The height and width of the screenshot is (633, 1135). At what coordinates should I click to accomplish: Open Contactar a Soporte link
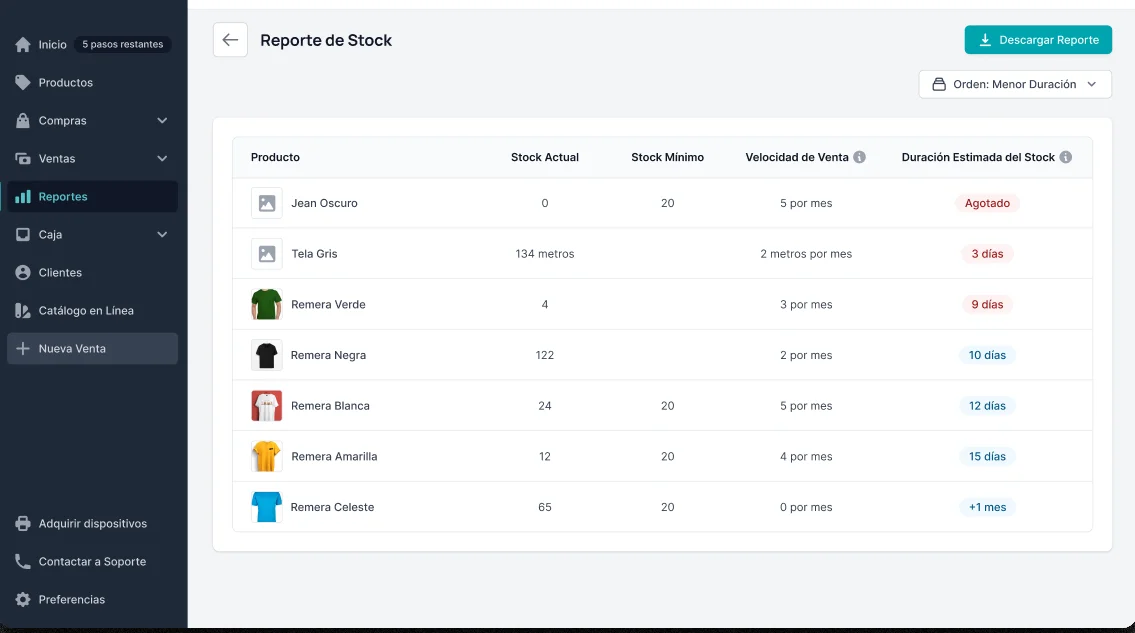point(93,561)
